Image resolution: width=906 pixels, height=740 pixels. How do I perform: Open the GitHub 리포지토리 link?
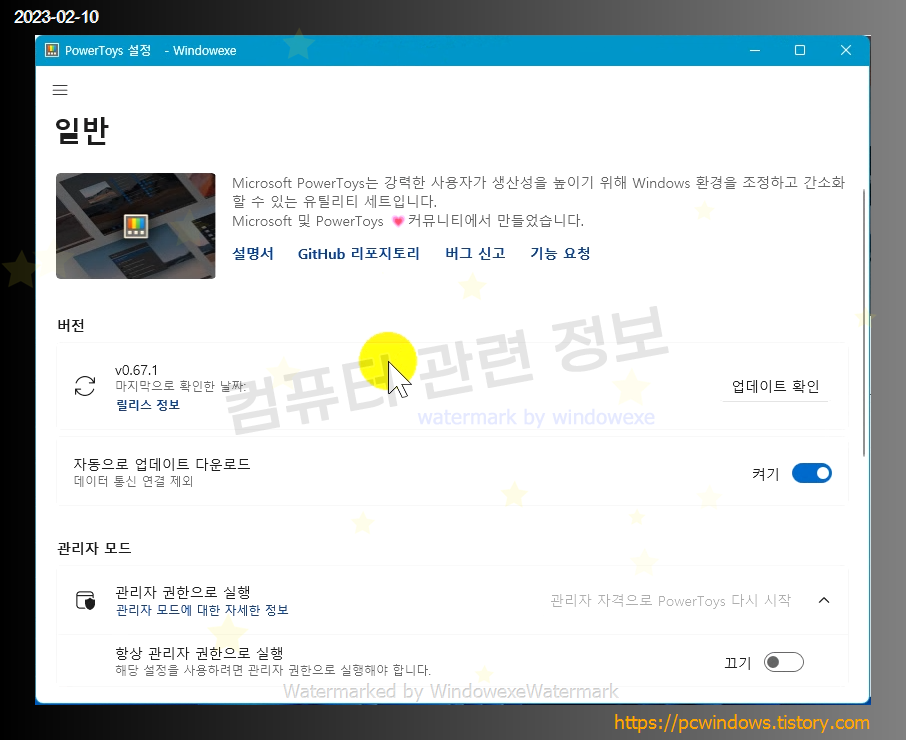click(x=359, y=254)
